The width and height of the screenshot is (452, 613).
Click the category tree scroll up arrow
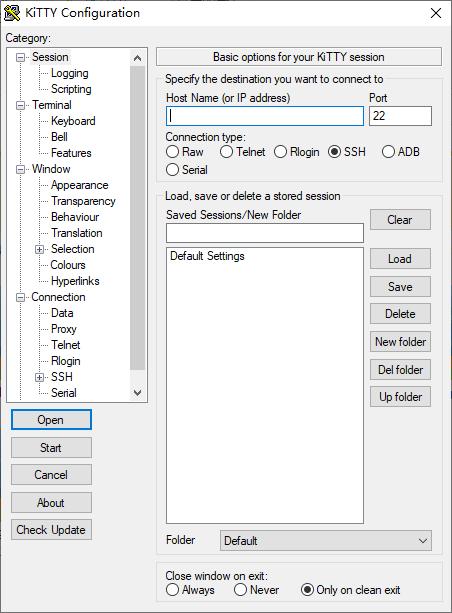[137, 58]
